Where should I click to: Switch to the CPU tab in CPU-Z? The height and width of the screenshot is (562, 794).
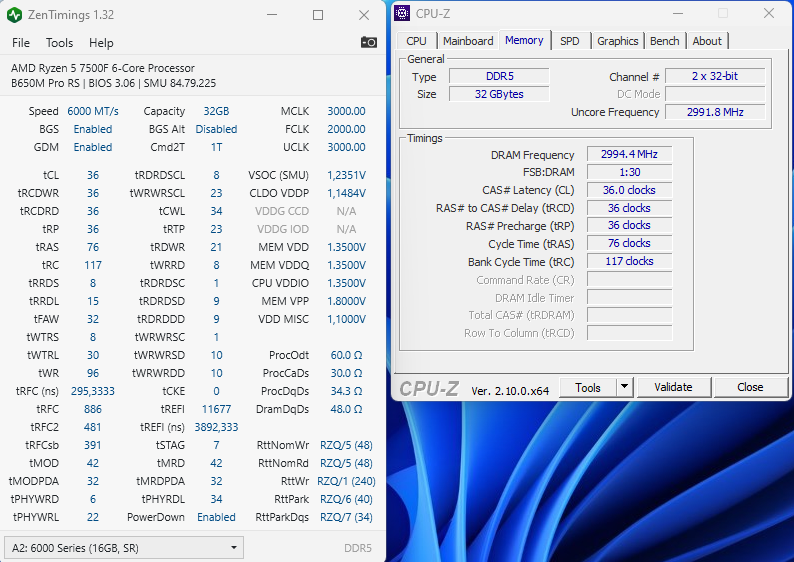416,41
